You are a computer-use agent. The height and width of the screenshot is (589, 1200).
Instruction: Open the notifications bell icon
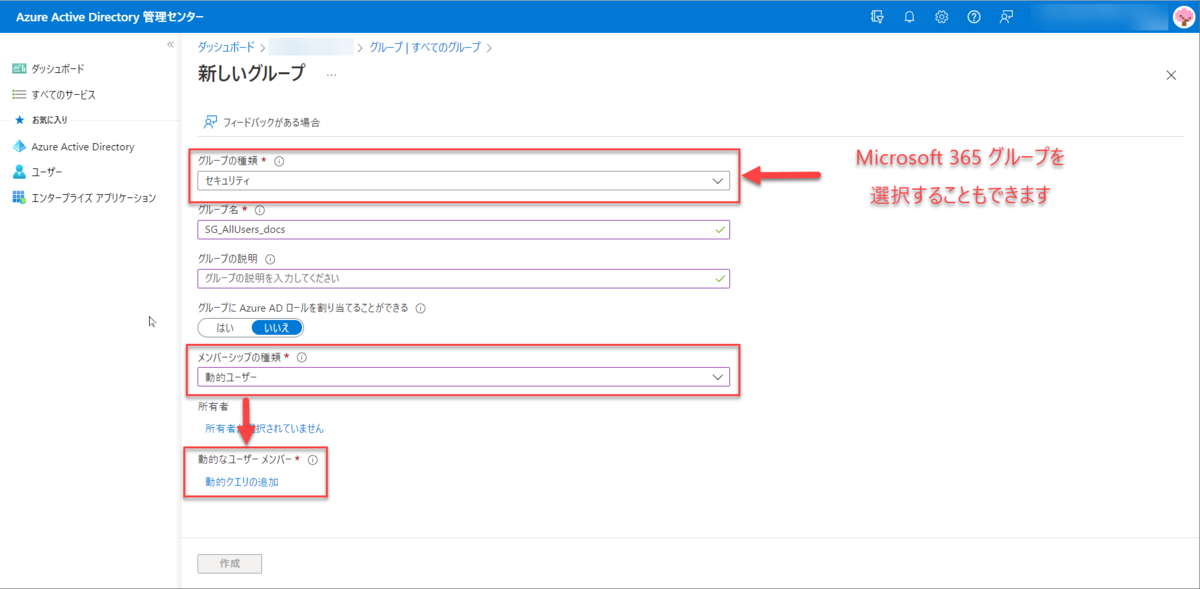909,17
